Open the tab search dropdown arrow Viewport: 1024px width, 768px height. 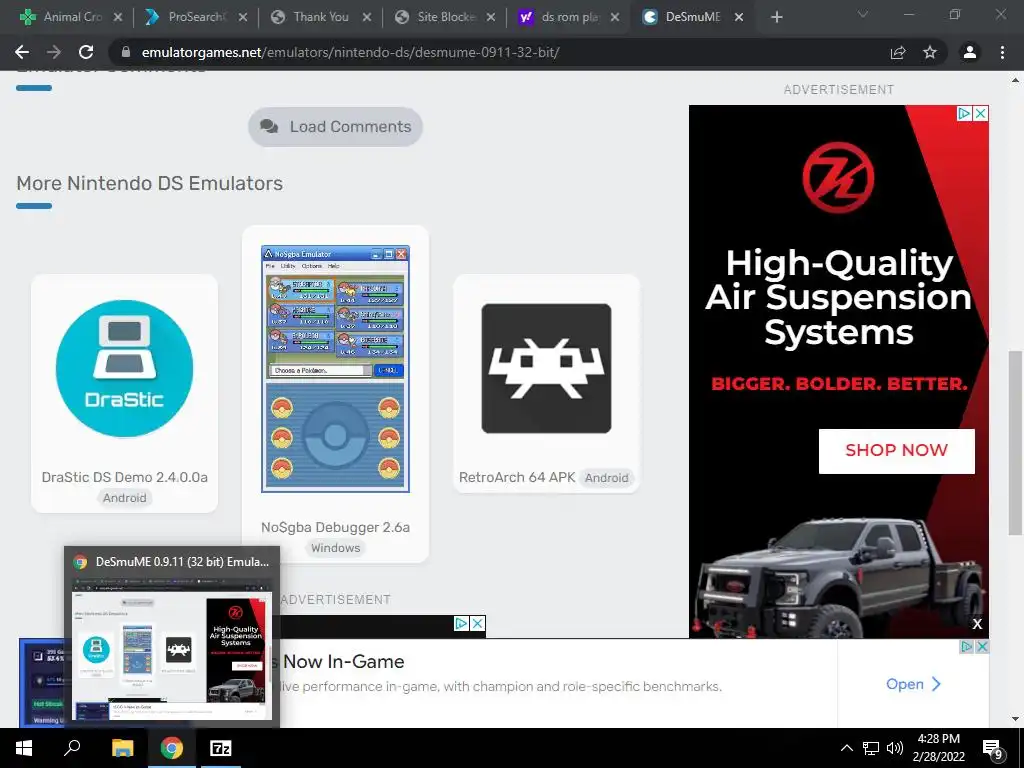[863, 14]
